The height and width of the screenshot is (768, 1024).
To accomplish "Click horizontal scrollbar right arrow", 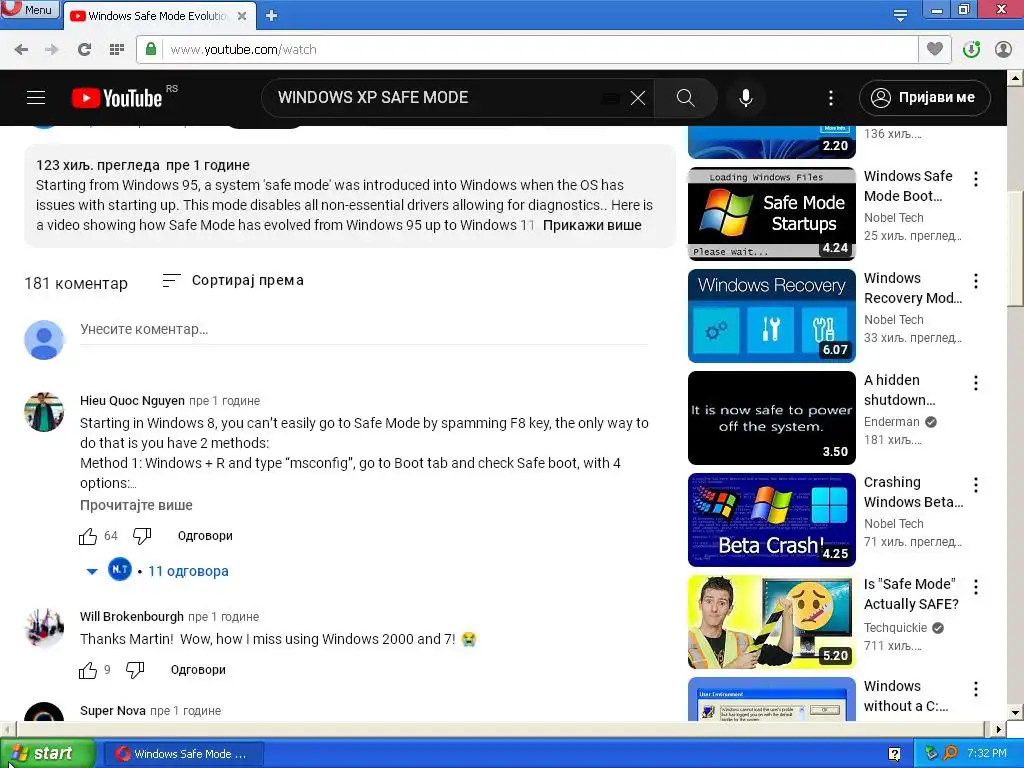I will [999, 729].
